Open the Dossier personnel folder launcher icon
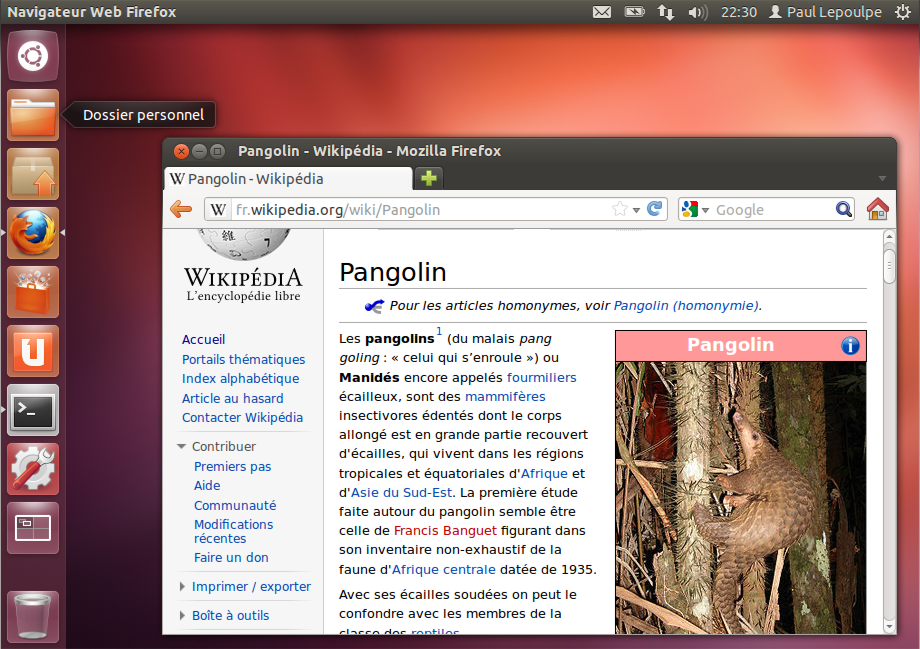This screenshot has height=649, width=920. [x=33, y=115]
